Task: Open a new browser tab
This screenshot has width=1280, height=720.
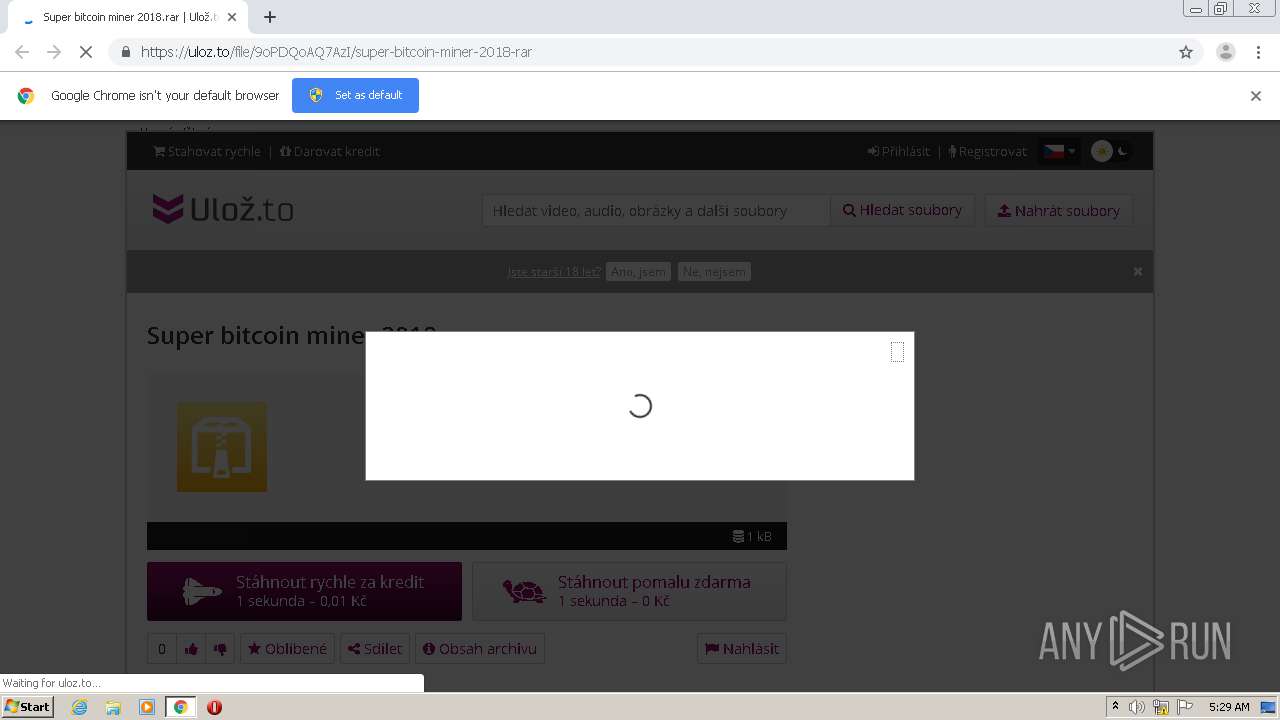Action: point(269,17)
